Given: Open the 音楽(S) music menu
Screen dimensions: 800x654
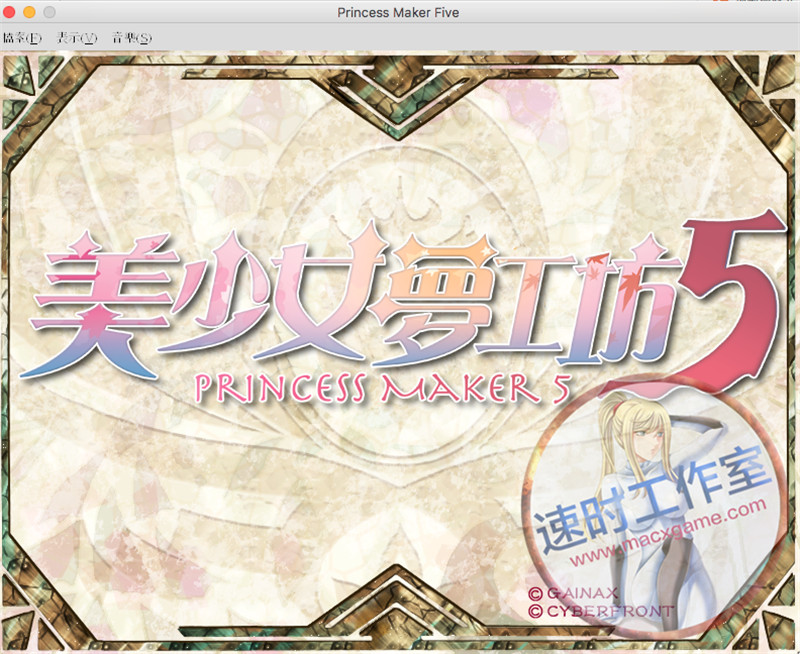Looking at the screenshot, I should [x=132, y=38].
